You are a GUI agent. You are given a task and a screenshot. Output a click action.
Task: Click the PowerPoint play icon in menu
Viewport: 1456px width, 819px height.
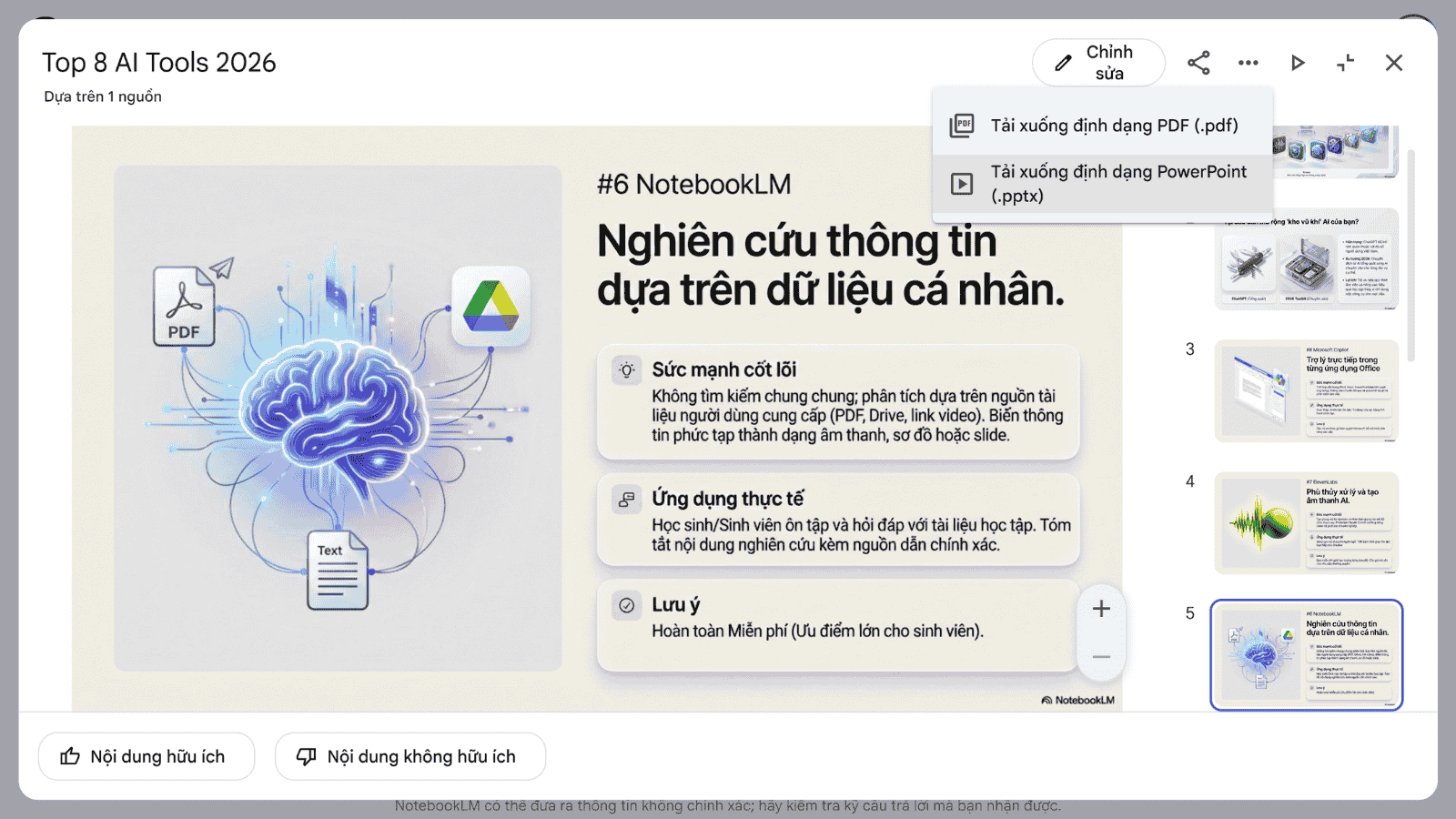point(962,184)
